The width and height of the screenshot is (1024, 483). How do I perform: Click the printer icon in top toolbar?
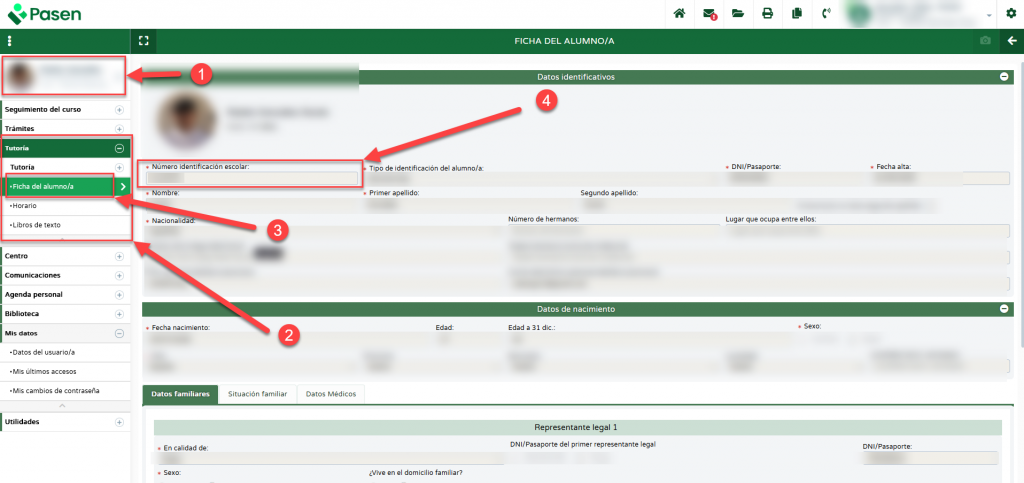coord(767,14)
